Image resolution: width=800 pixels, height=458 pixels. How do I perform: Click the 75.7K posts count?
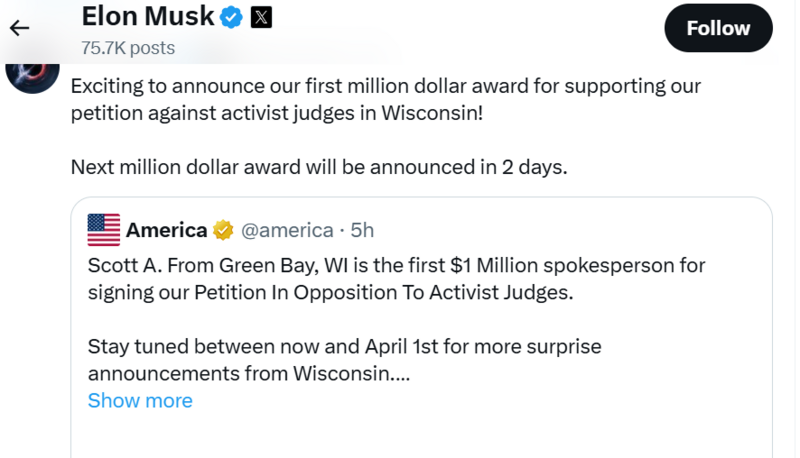(128, 47)
